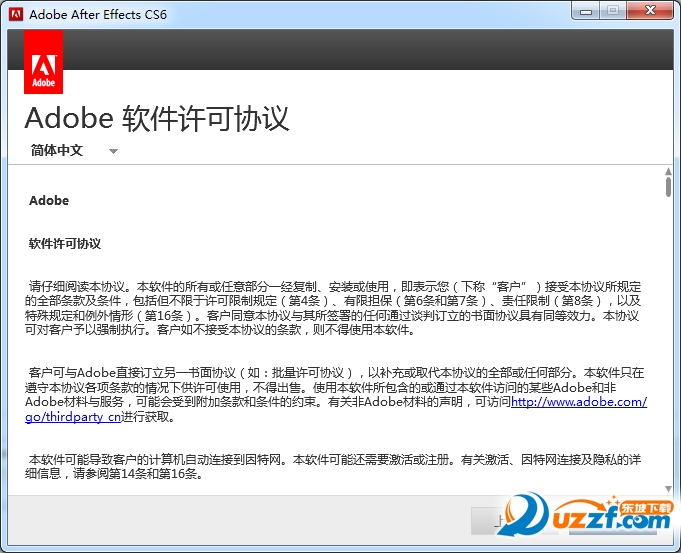Click the "Adobe 软件许可协议" page title

click(x=157, y=118)
